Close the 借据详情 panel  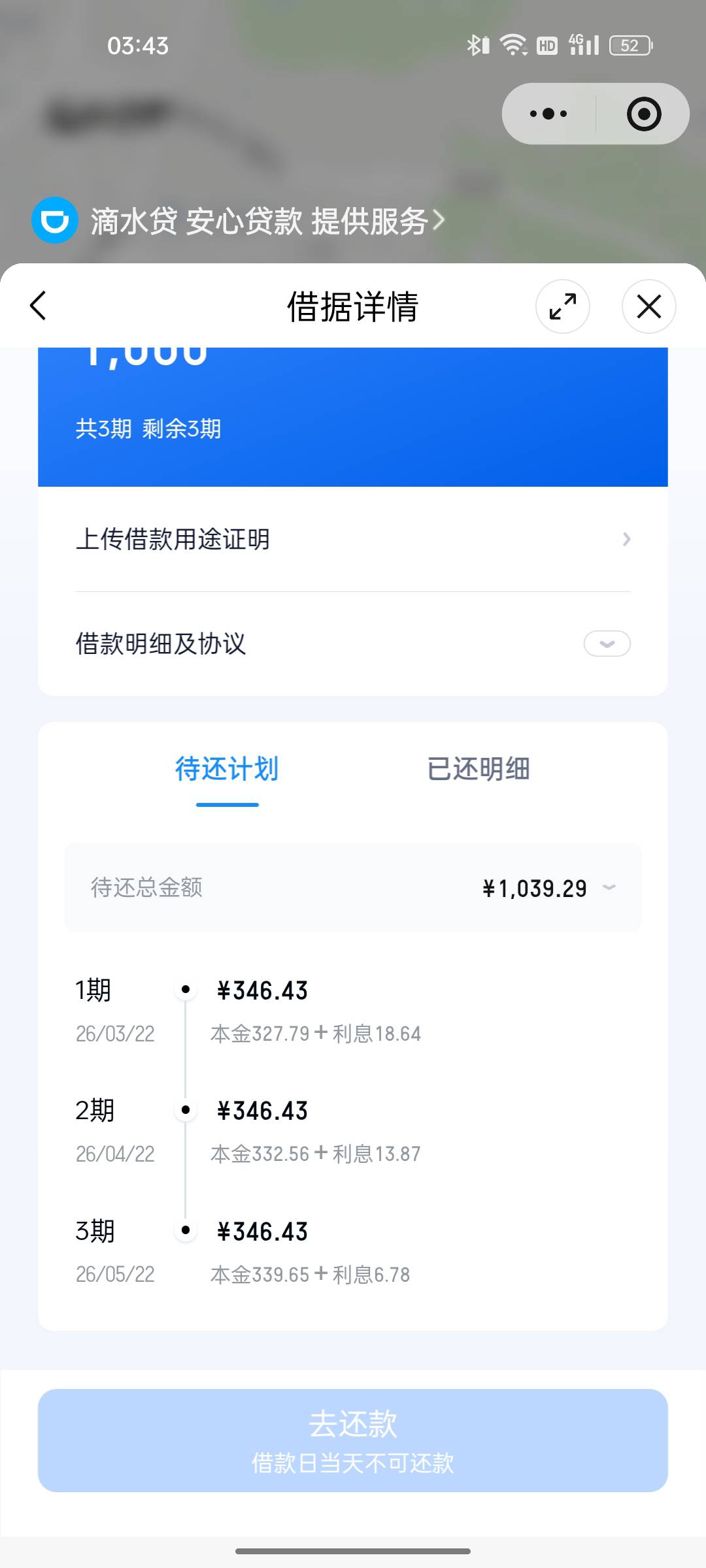pos(648,306)
